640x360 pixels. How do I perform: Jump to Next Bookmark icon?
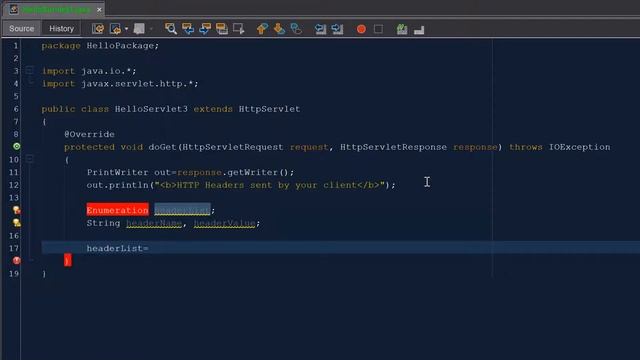click(x=279, y=29)
